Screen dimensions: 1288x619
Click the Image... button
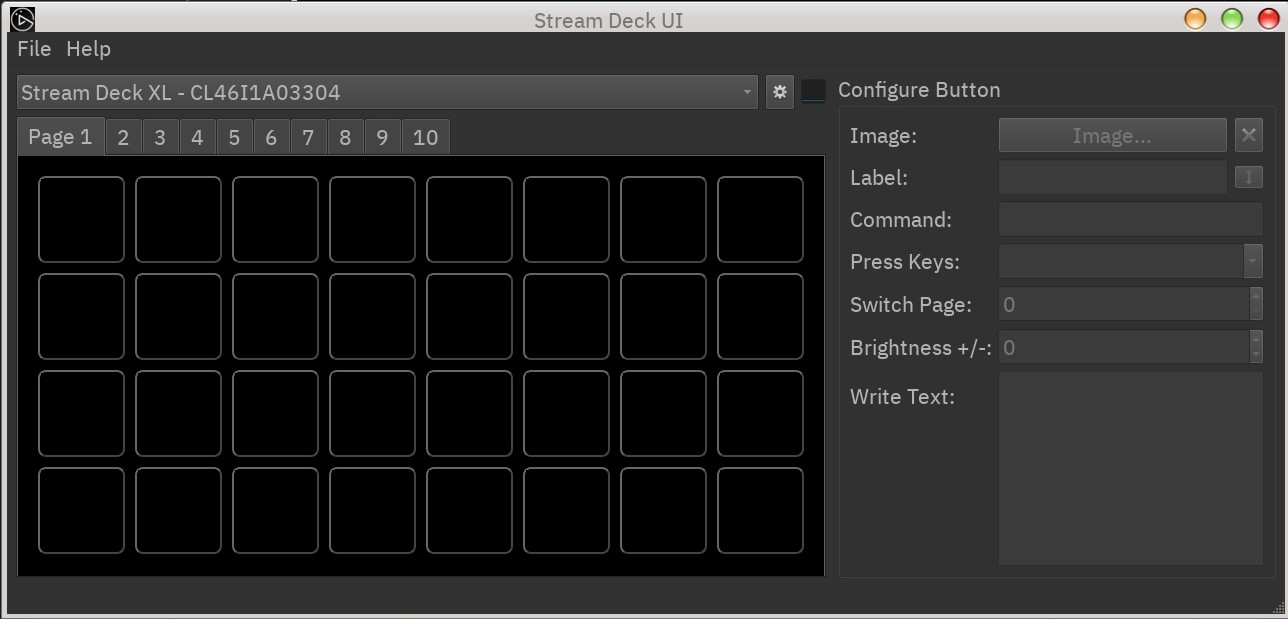point(1112,135)
